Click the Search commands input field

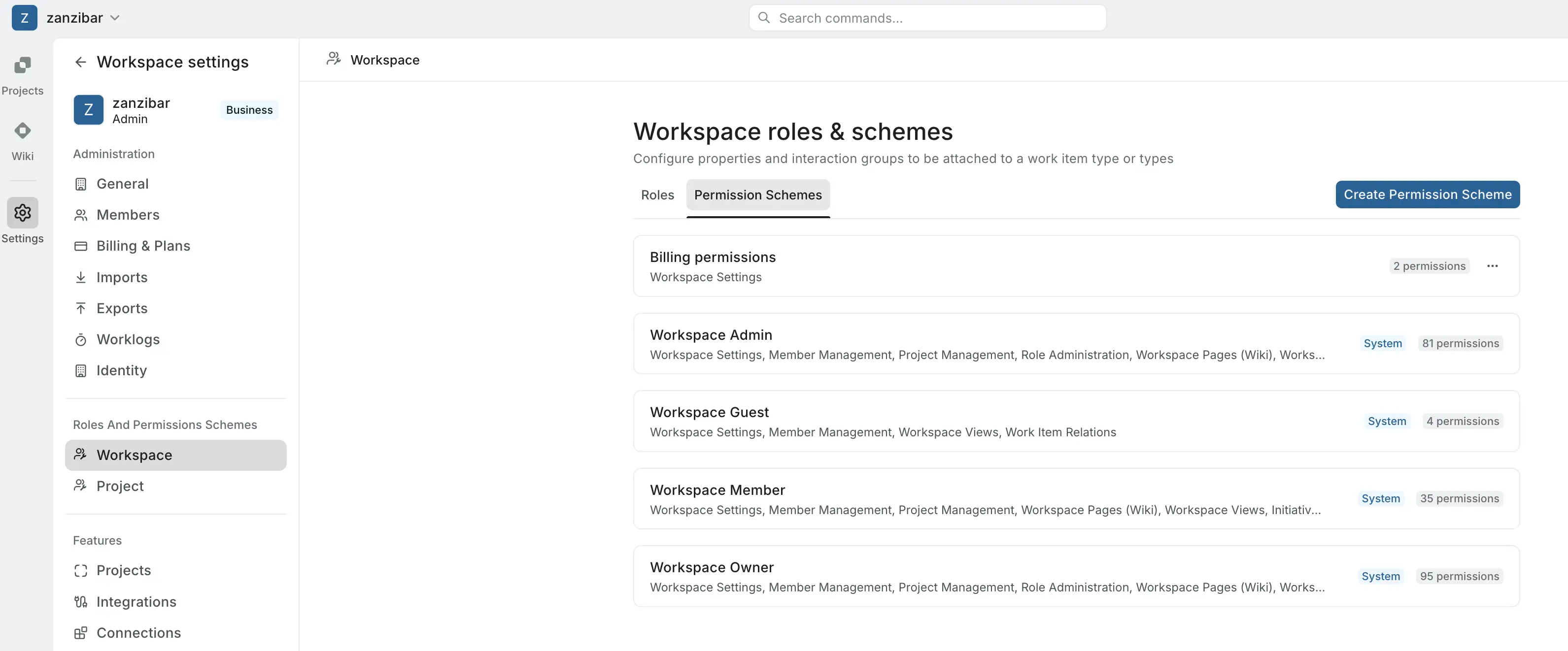927,18
